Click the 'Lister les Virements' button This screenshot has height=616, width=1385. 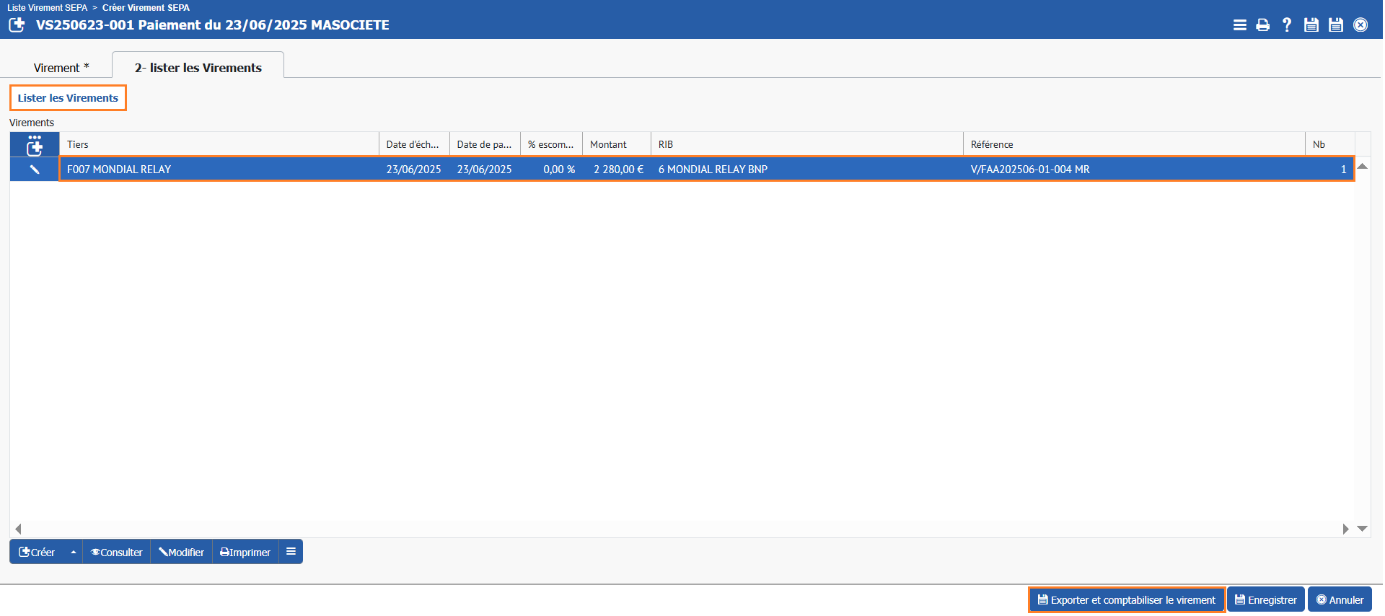pyautogui.click(x=68, y=98)
